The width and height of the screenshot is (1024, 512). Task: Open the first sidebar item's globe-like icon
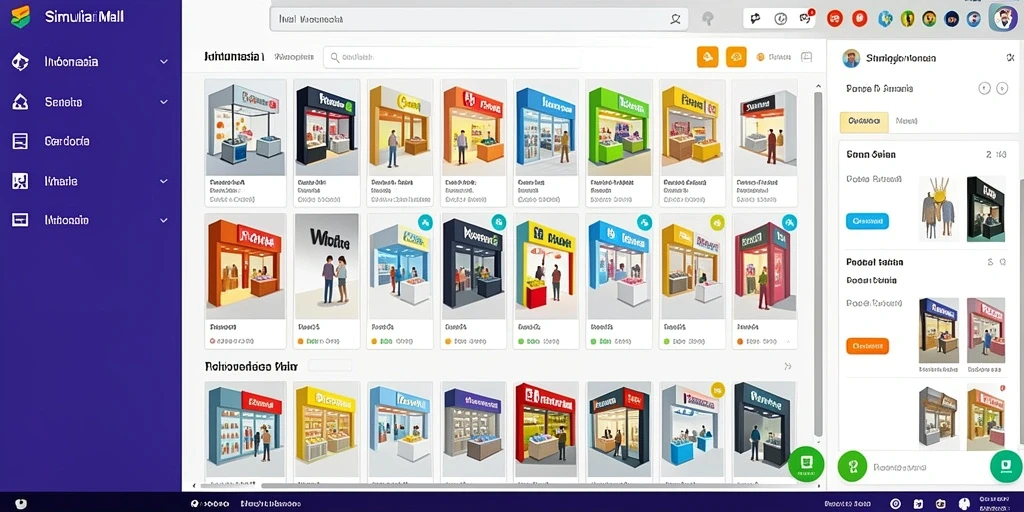point(20,62)
